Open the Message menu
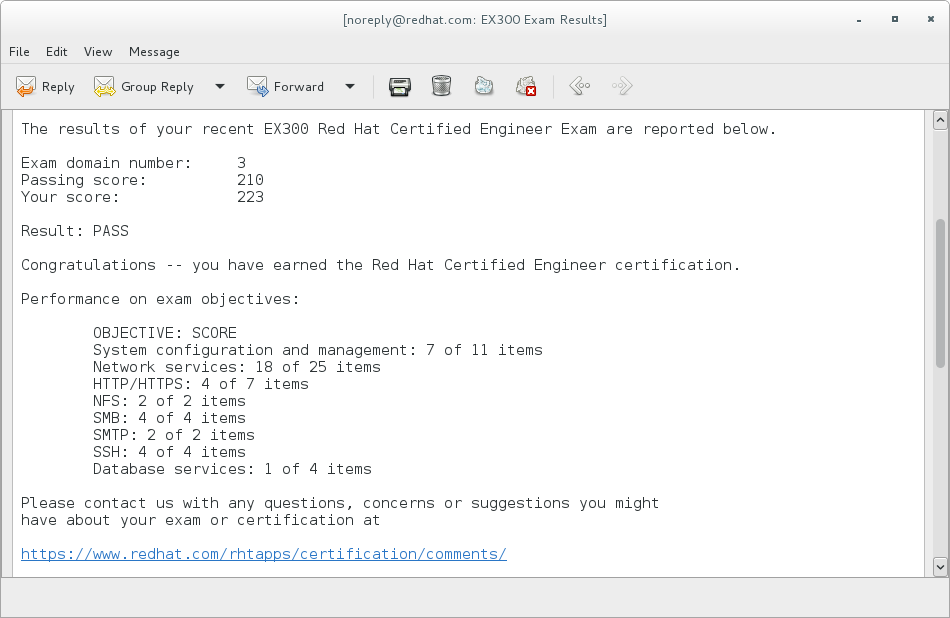Viewport: 950px width, 618px height. coord(154,52)
